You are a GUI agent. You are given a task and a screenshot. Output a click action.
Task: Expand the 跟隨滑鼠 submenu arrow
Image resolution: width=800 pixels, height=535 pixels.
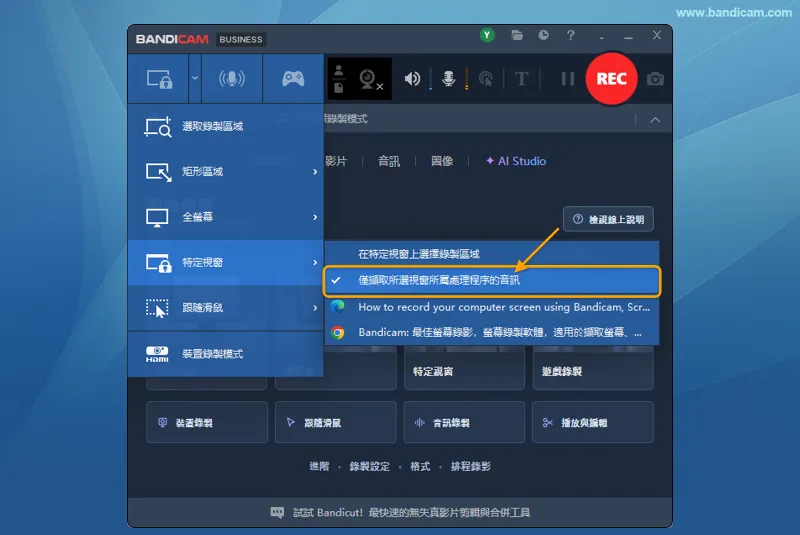[x=315, y=308]
